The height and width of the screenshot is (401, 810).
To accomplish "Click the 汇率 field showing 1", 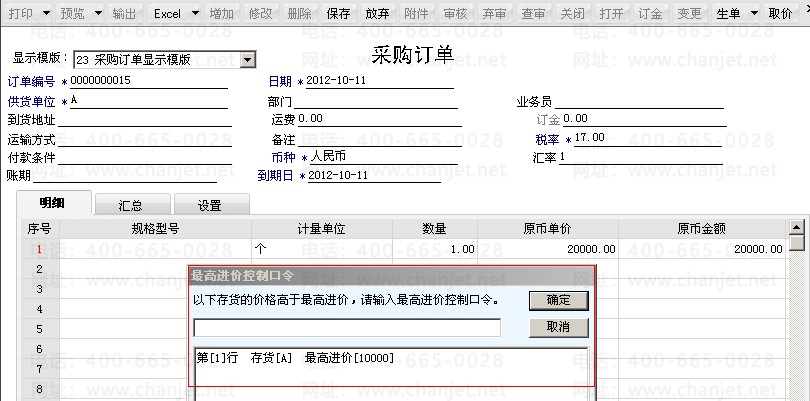I will click(x=641, y=157).
